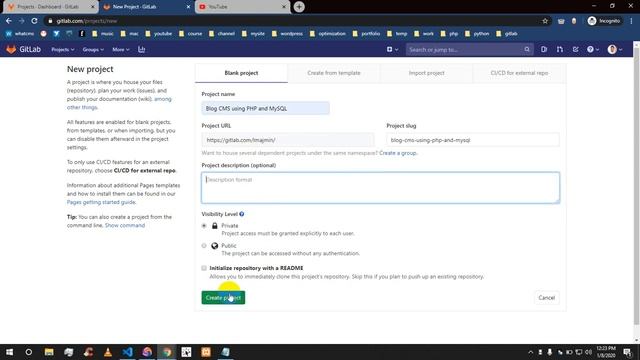640x360 pixels.
Task: Open the Windows notification center
Action: (627, 352)
